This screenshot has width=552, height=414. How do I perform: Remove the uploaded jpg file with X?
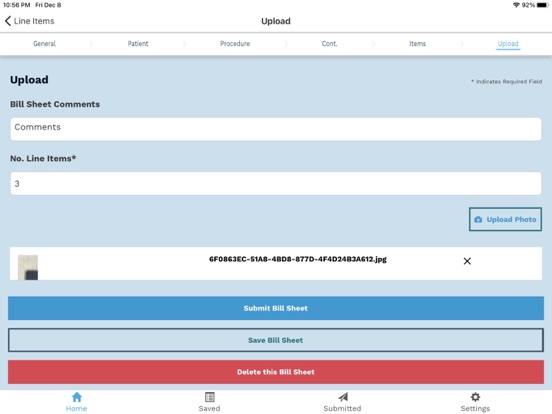click(x=467, y=261)
